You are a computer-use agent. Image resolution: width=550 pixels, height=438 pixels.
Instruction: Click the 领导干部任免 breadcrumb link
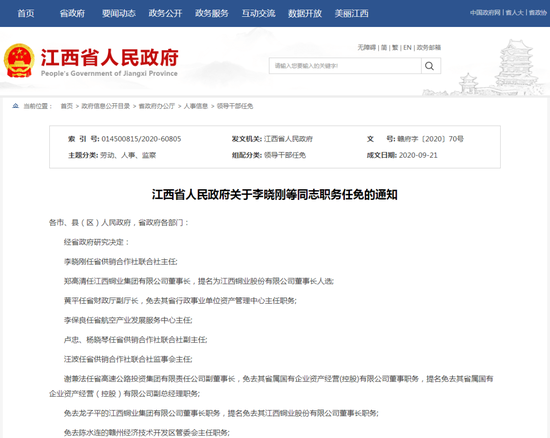coord(235,106)
